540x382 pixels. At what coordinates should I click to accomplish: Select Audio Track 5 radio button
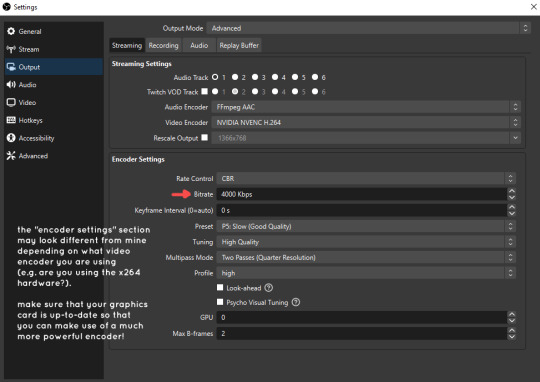[x=295, y=77]
